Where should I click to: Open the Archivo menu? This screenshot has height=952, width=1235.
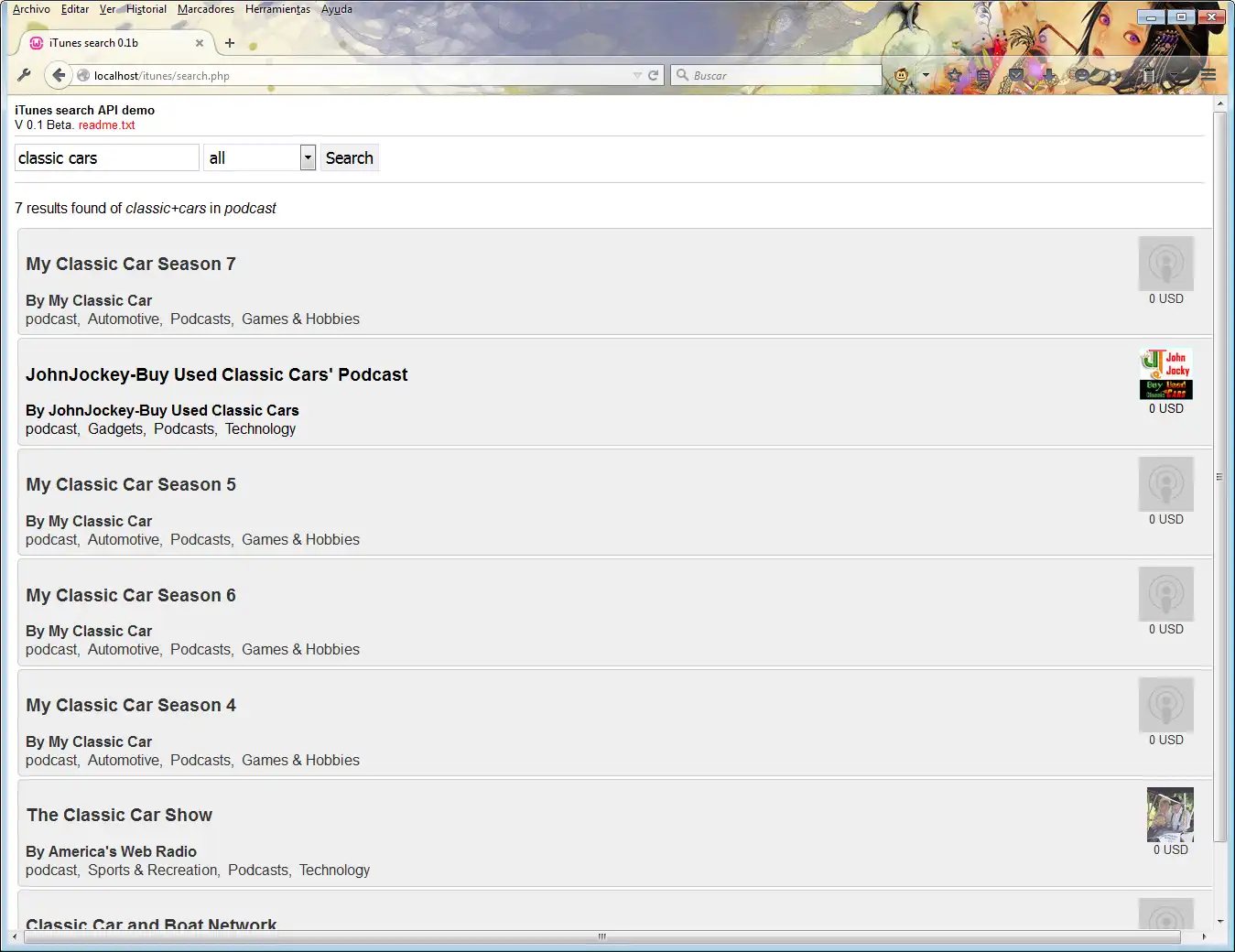click(x=31, y=9)
